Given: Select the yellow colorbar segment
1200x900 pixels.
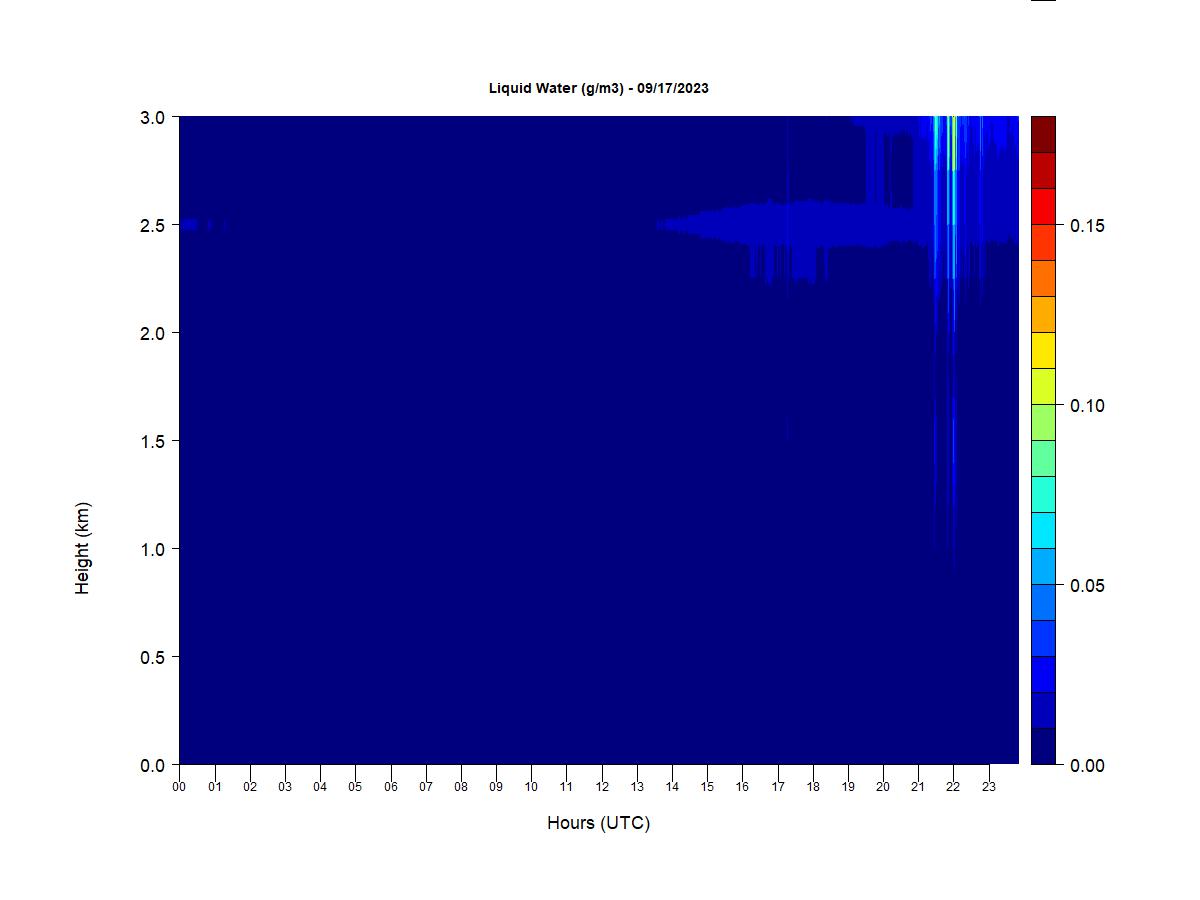Looking at the screenshot, I should coord(1043,350).
